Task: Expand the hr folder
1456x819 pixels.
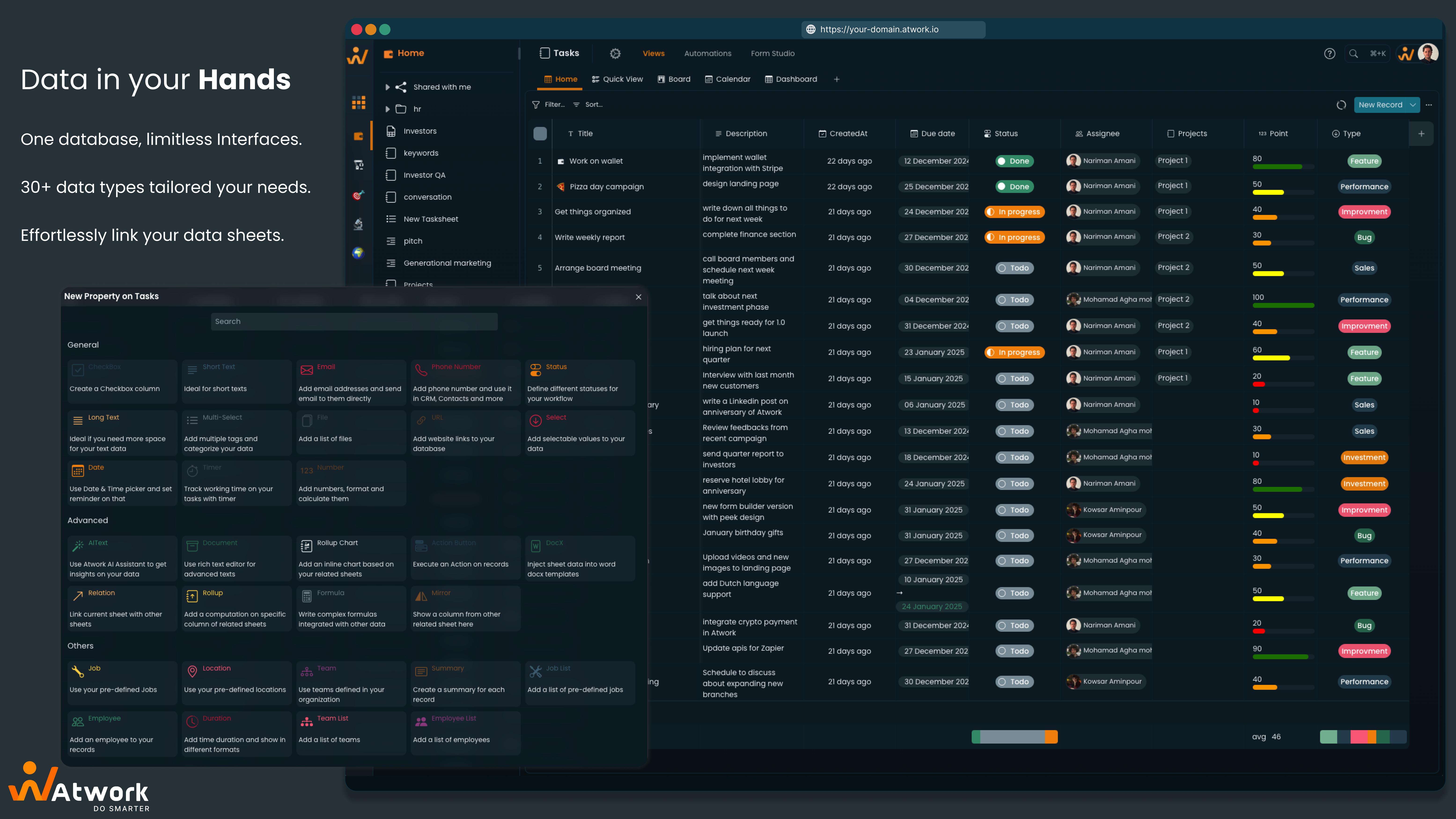Action: point(388,109)
